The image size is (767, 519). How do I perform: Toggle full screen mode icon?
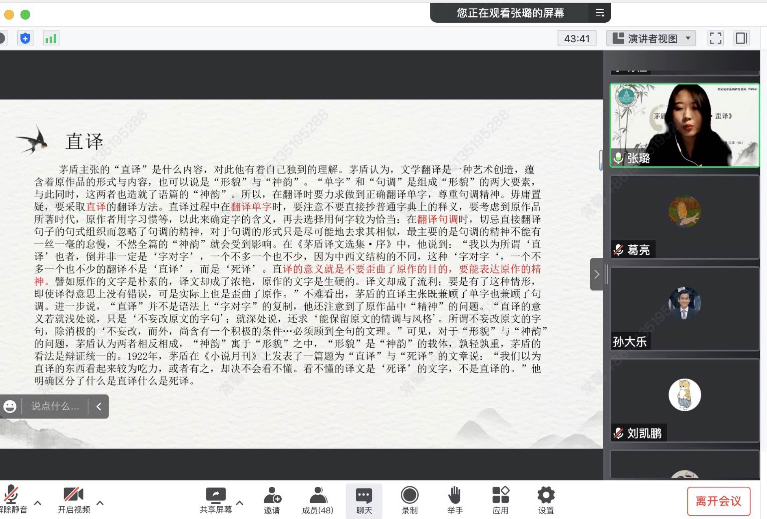click(x=715, y=38)
